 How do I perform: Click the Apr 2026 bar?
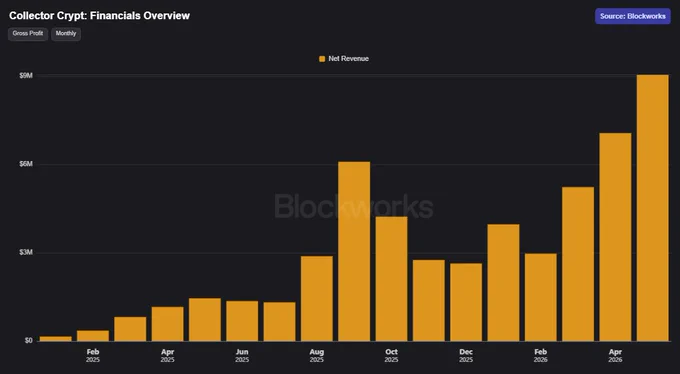[615, 237]
